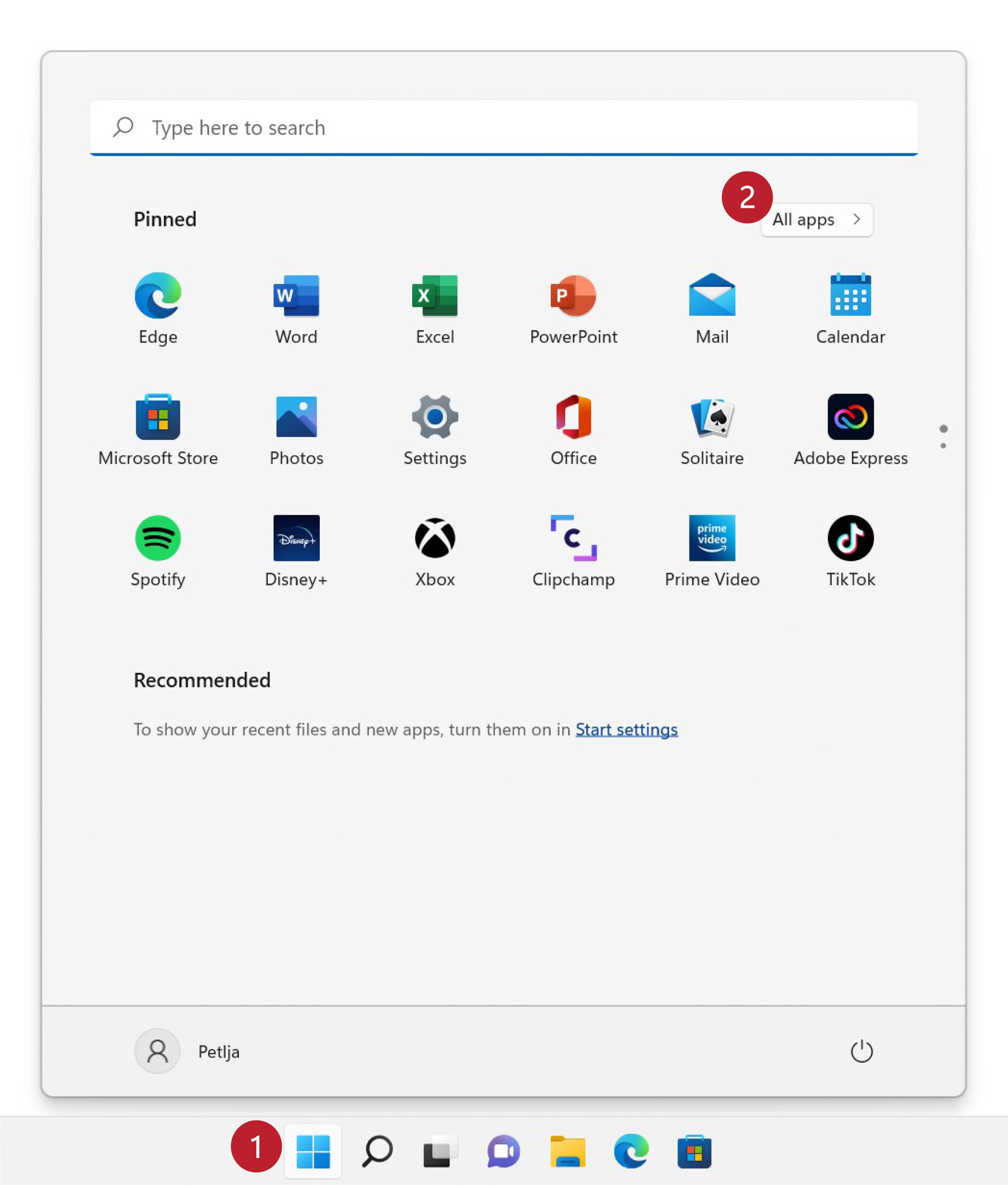Launch TikTok from pinned apps

[850, 538]
